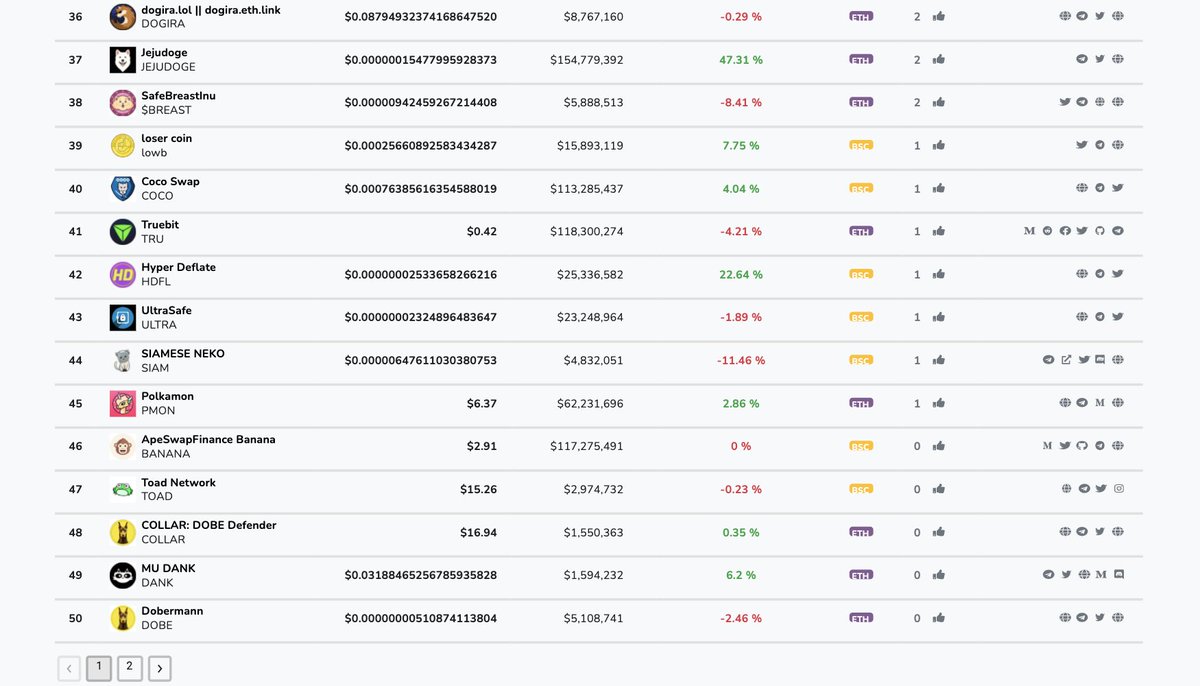Open the dogira.lol || dogira.eth.link coin name
Screen dimensions: 1200x686
coord(211,10)
